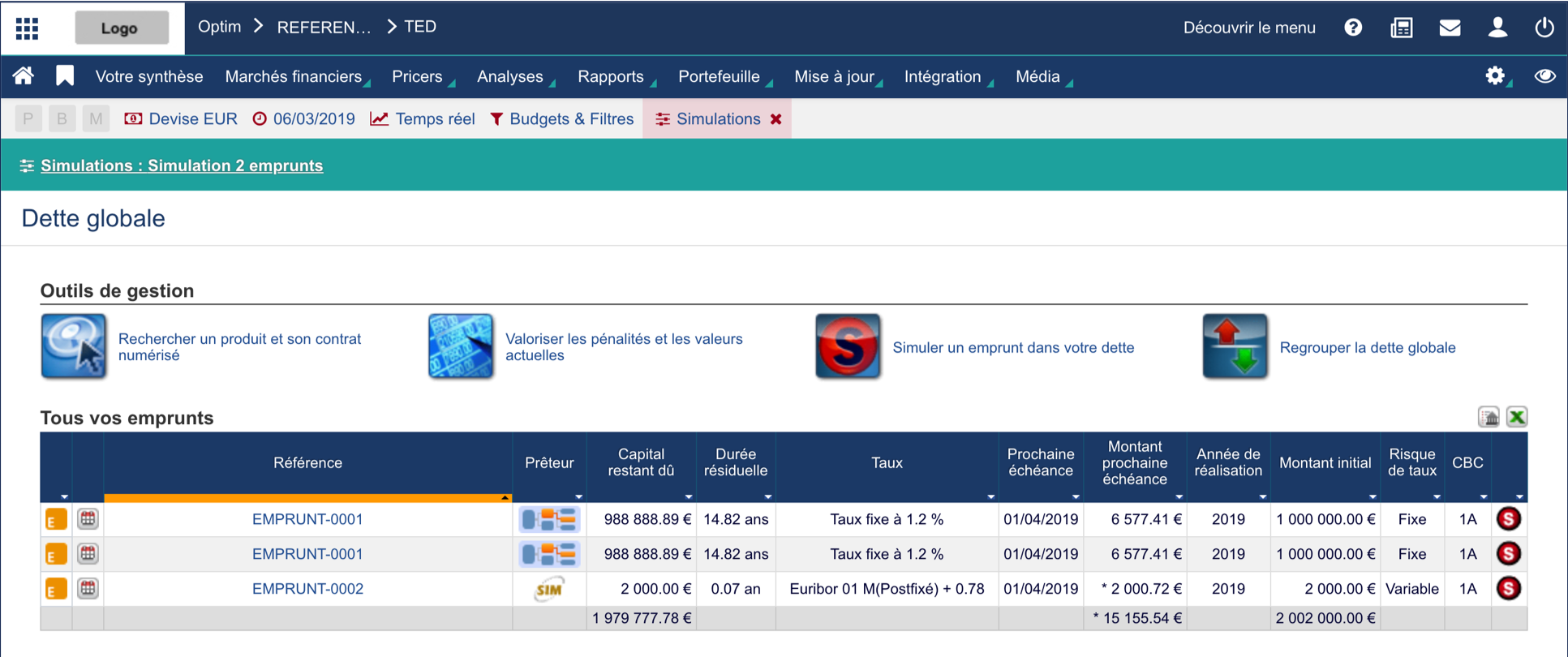
Task: Click the red S simulate loan icon
Action: (x=848, y=346)
